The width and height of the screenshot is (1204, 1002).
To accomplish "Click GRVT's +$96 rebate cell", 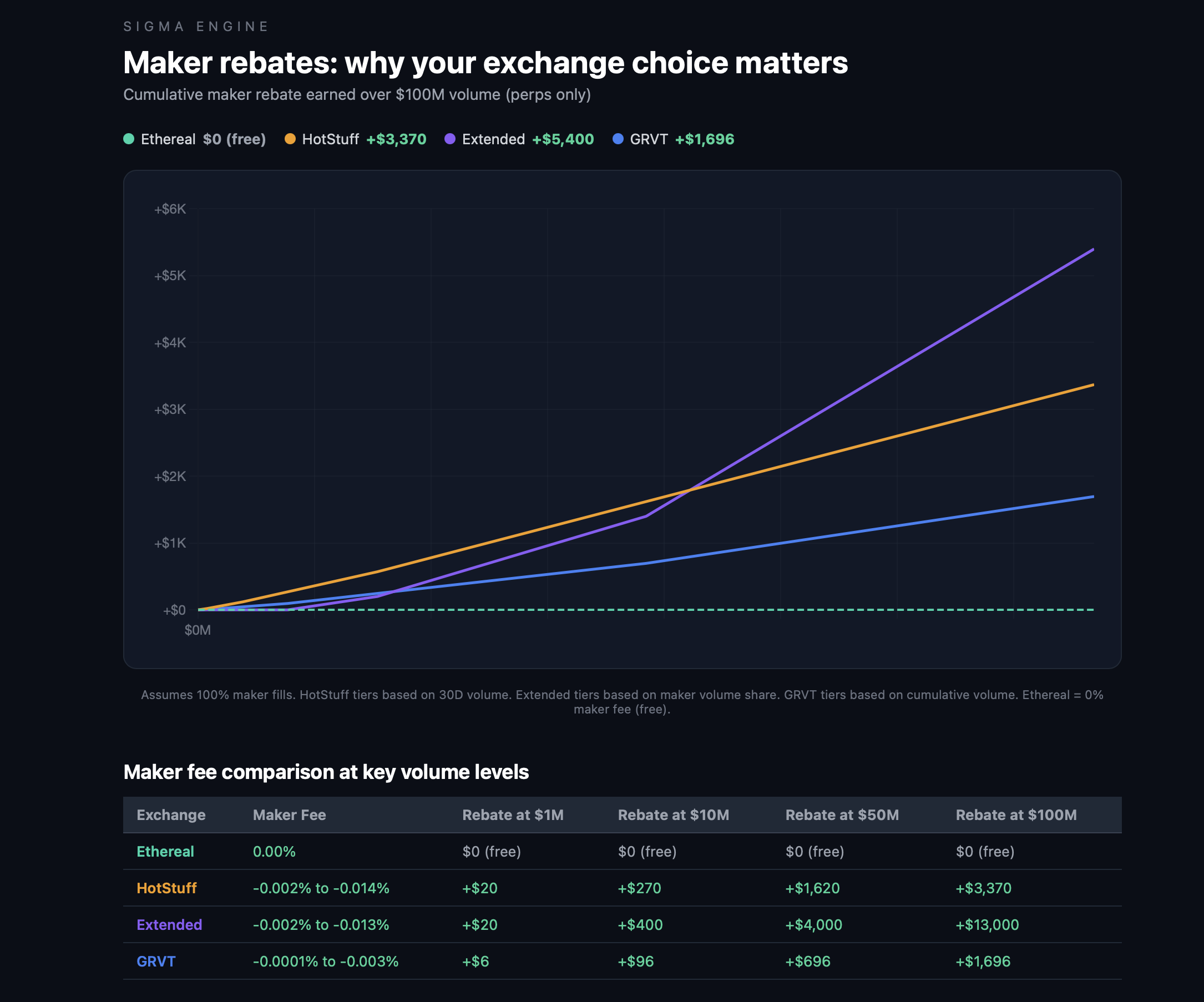I will pos(635,961).
